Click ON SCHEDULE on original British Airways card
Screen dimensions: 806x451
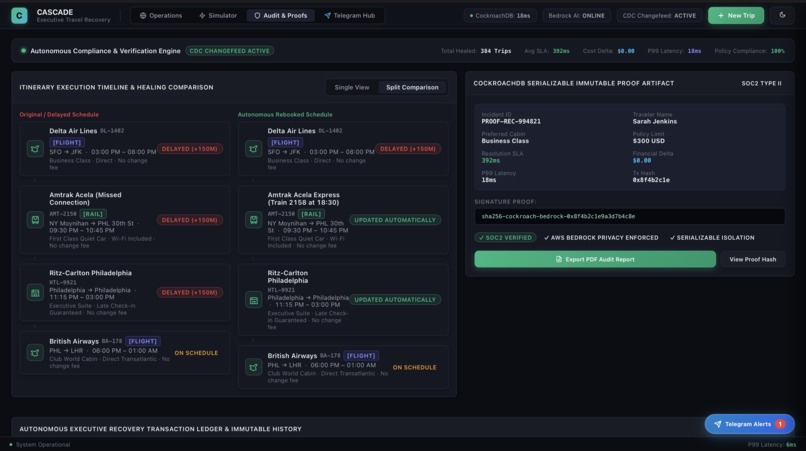point(196,353)
